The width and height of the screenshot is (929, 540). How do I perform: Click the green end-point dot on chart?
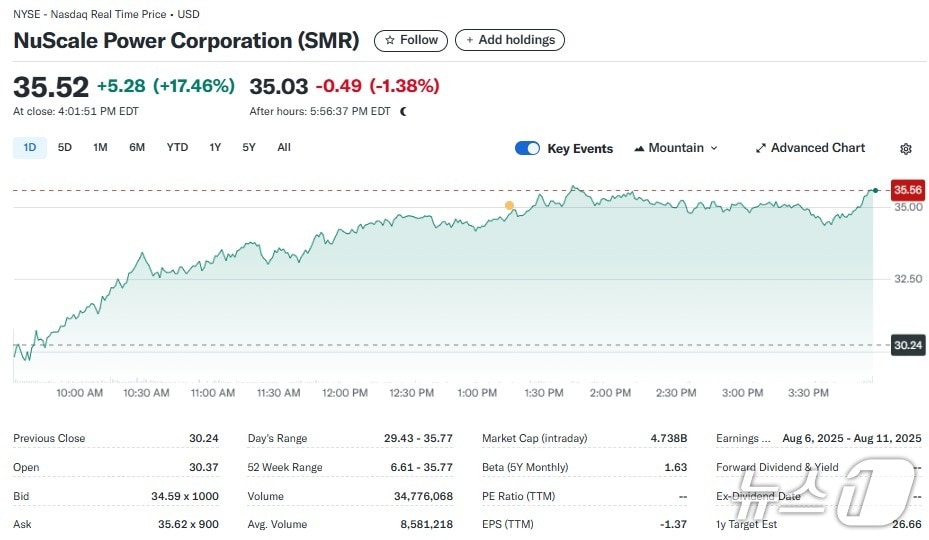coord(876,190)
